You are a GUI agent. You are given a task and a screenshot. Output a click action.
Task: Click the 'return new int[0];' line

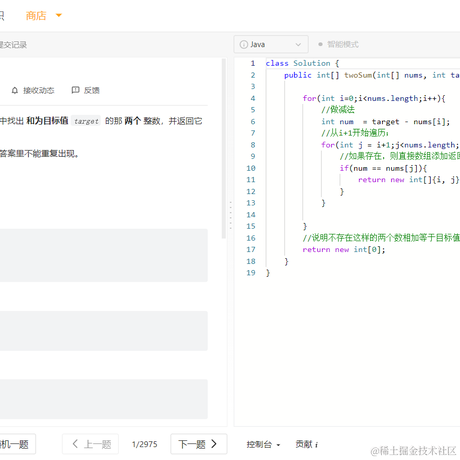coord(344,250)
